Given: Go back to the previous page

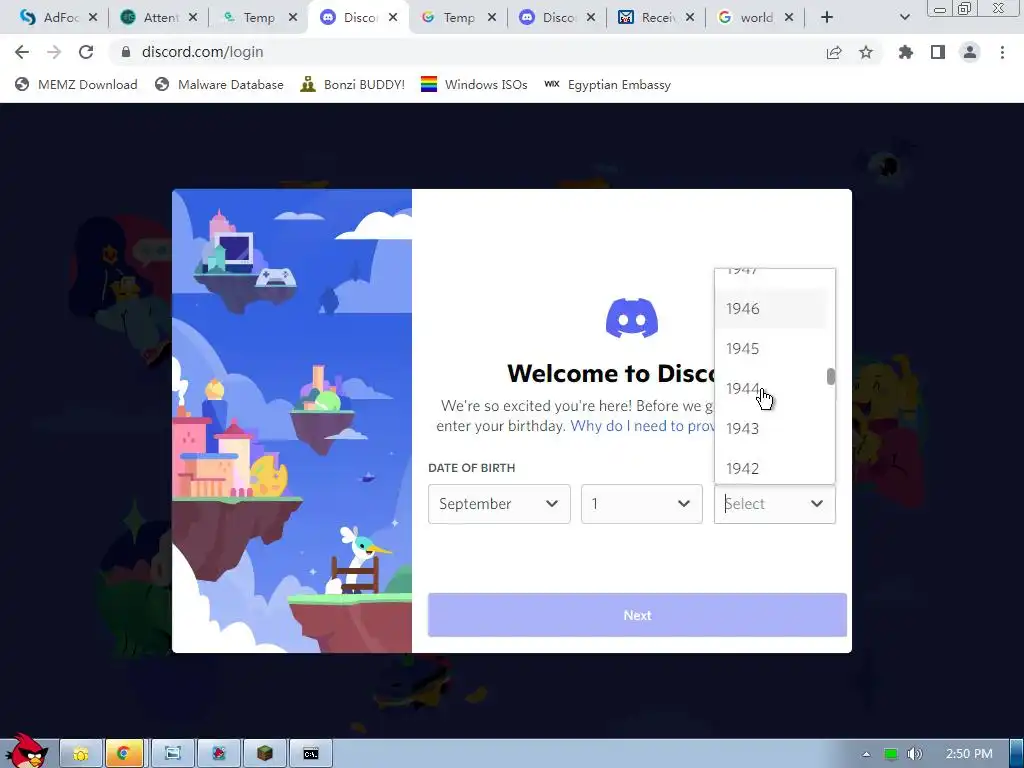Looking at the screenshot, I should pos(22,52).
